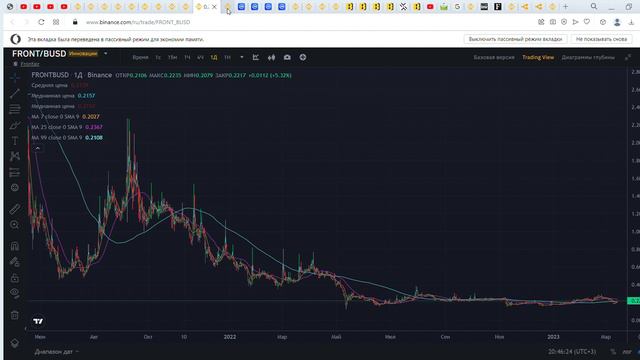Image resolution: width=640 pixels, height=360 pixels.
Task: Open the emoji icons tool
Action: (x=15, y=188)
